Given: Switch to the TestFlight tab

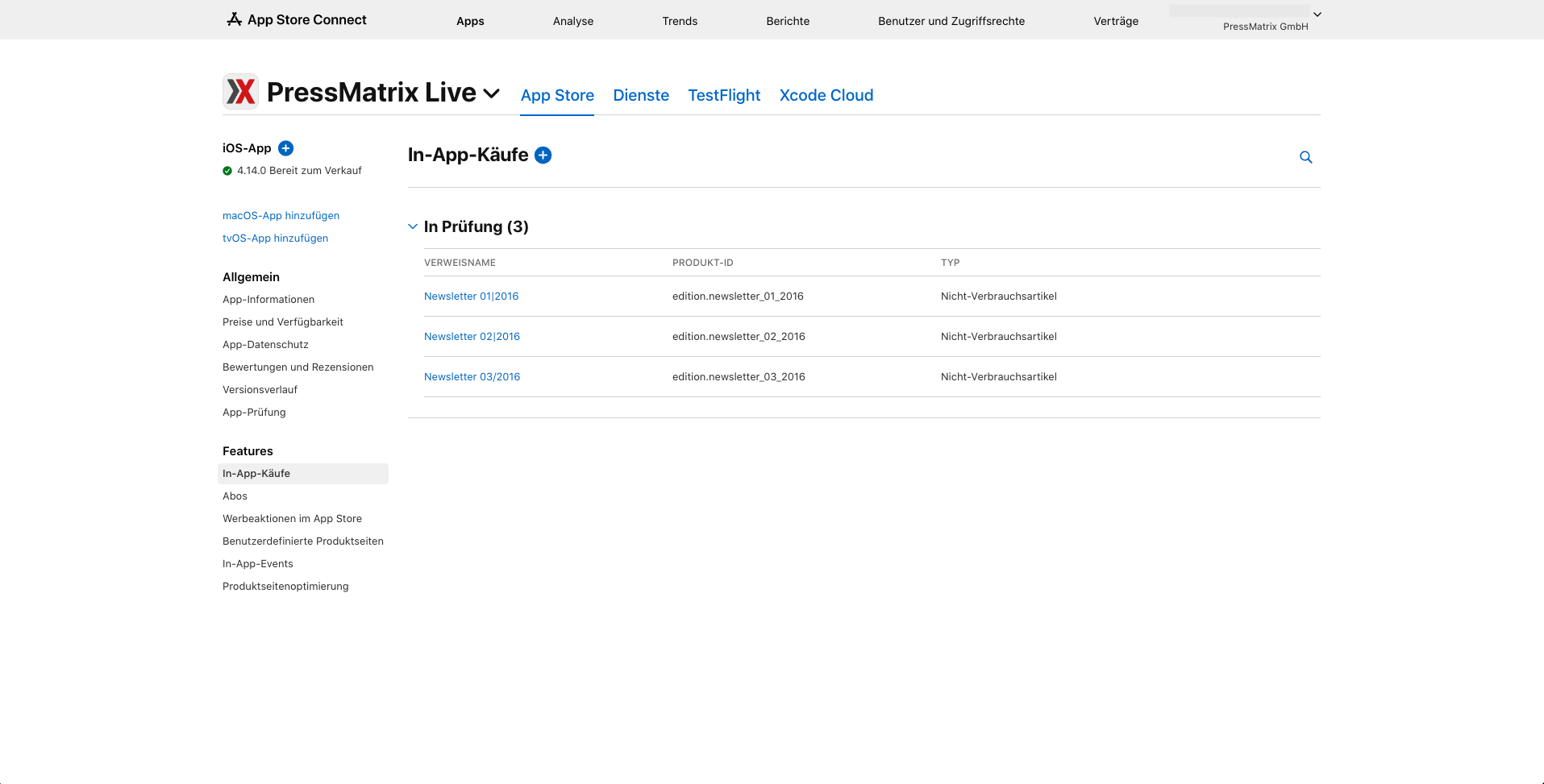Looking at the screenshot, I should [724, 95].
